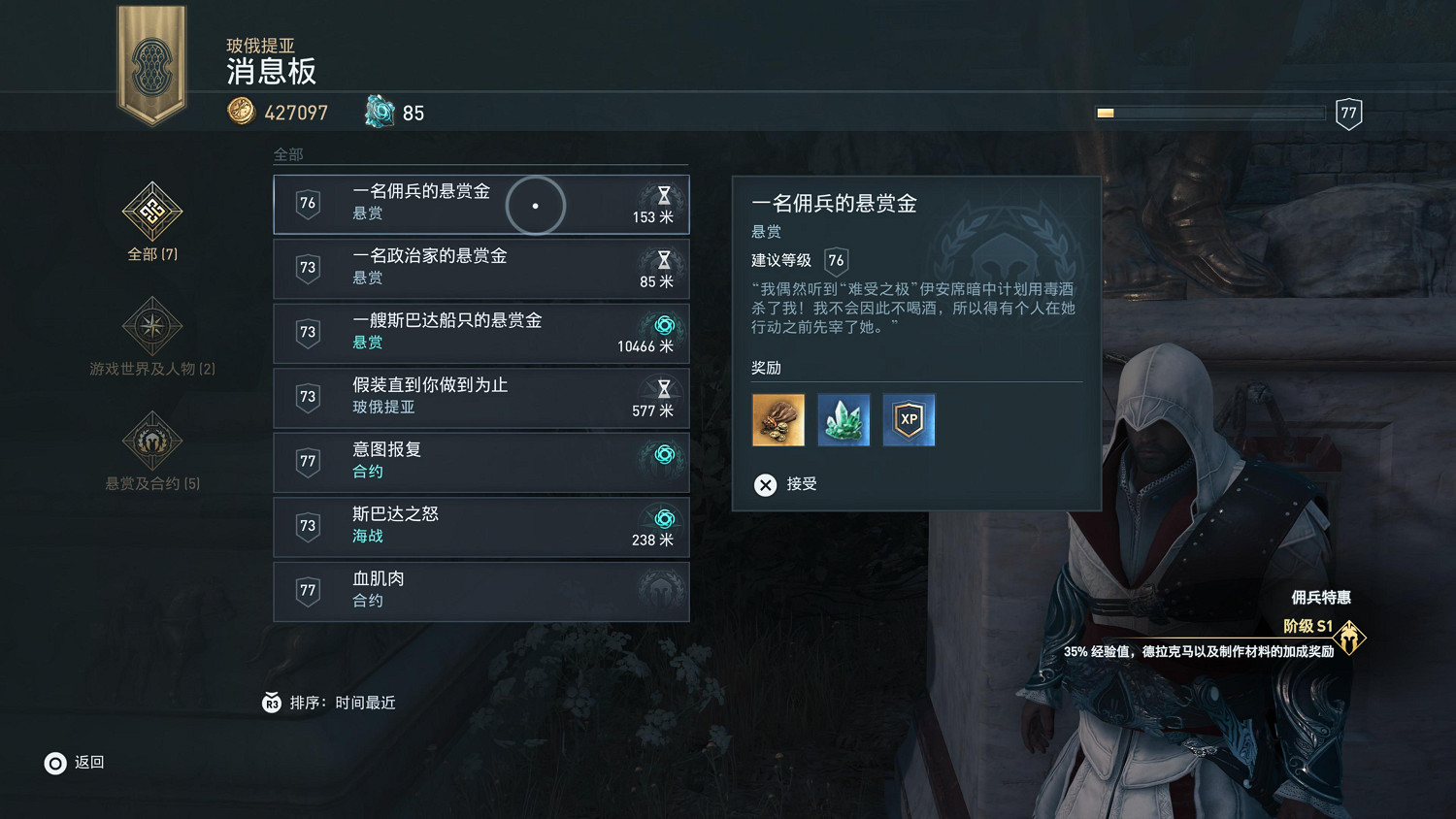This screenshot has width=1456, height=819.
Task: Select the green crystal reward icon
Action: [844, 420]
